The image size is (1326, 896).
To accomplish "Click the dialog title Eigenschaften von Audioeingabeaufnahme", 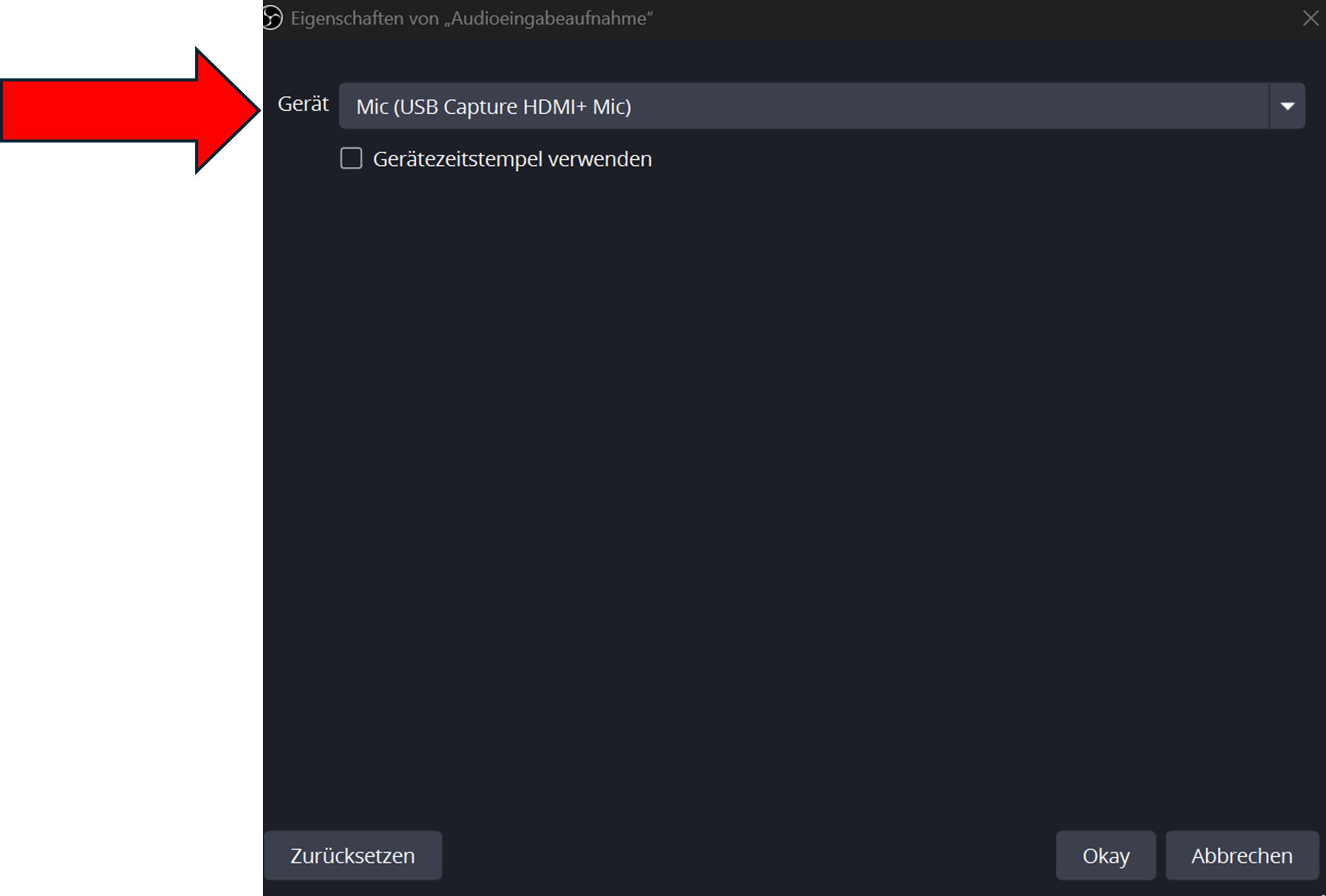I will (x=472, y=18).
